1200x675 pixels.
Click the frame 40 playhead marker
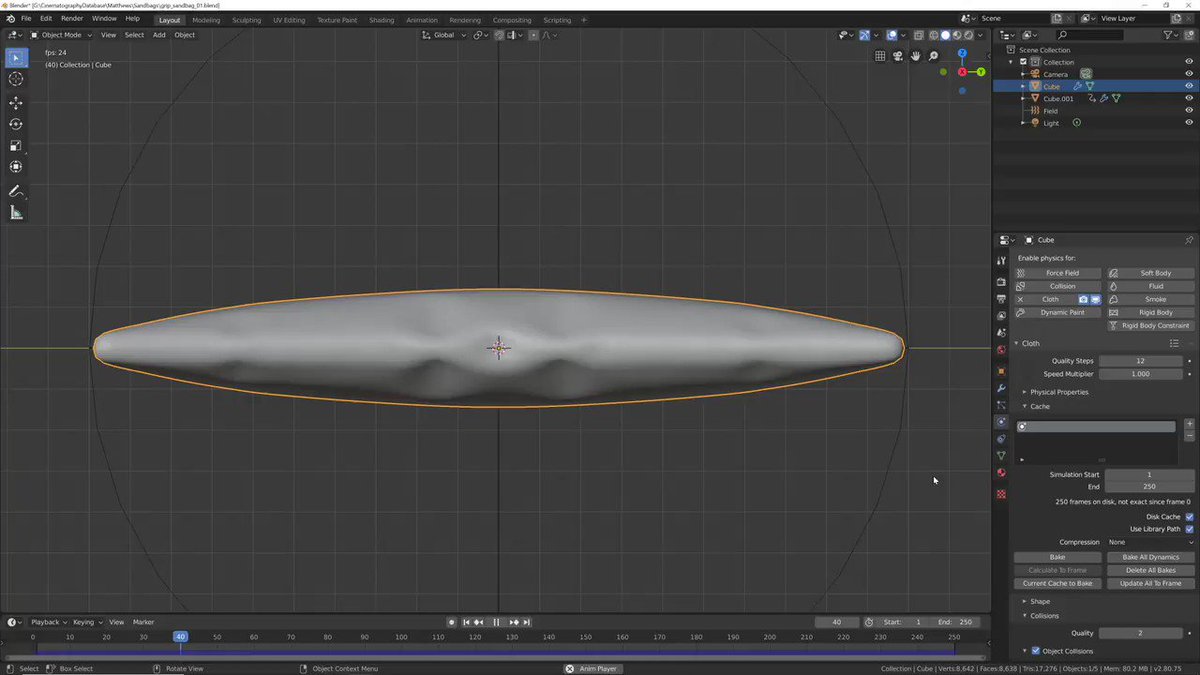[x=180, y=637]
